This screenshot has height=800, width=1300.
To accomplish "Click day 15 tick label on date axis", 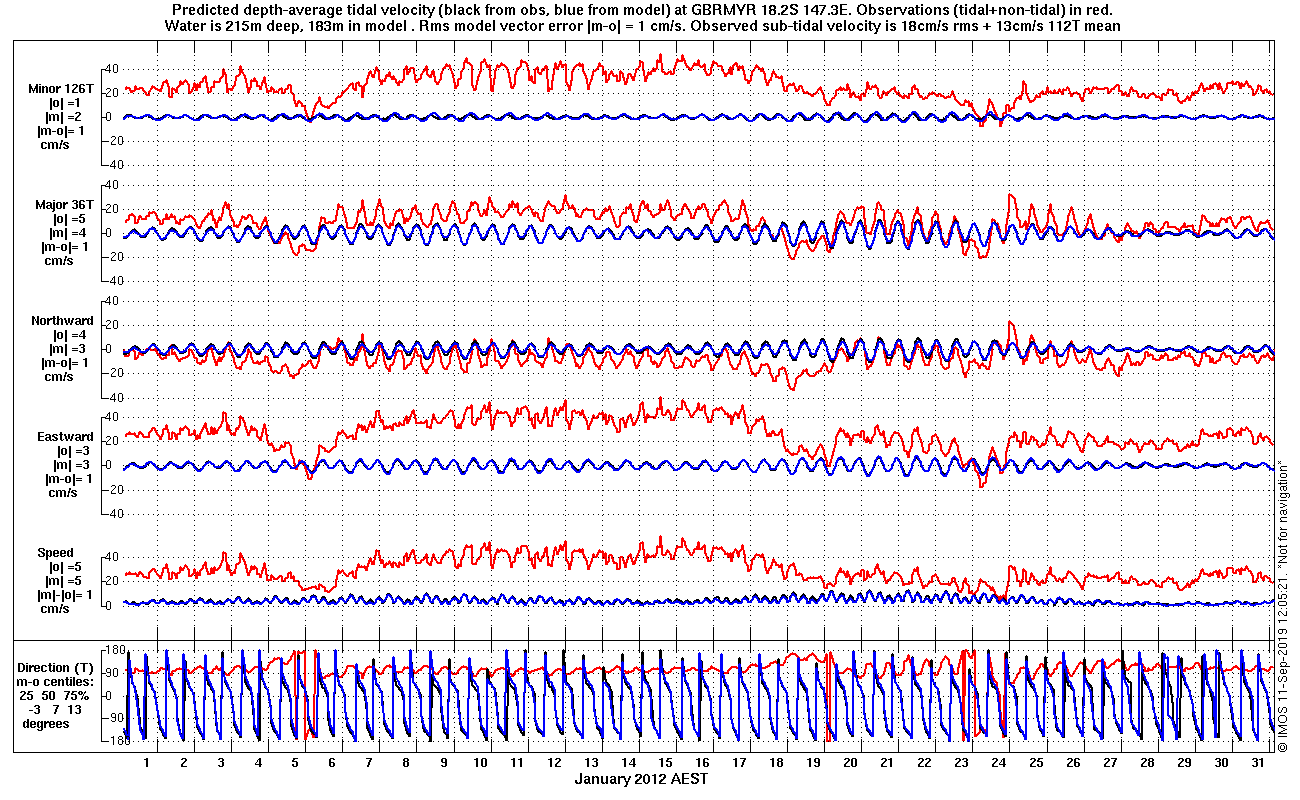I will 665,763.
